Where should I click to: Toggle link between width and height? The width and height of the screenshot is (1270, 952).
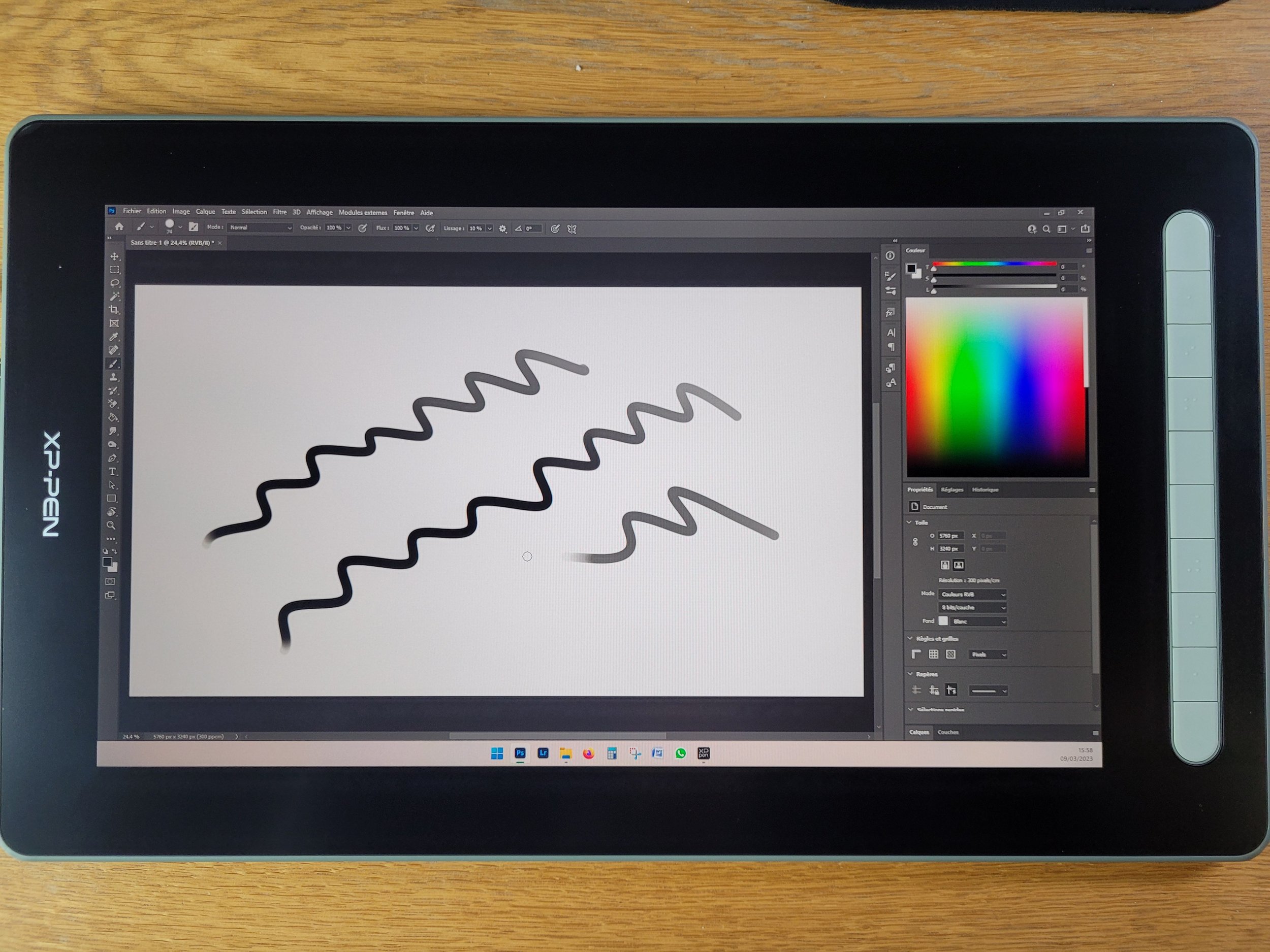pos(915,542)
